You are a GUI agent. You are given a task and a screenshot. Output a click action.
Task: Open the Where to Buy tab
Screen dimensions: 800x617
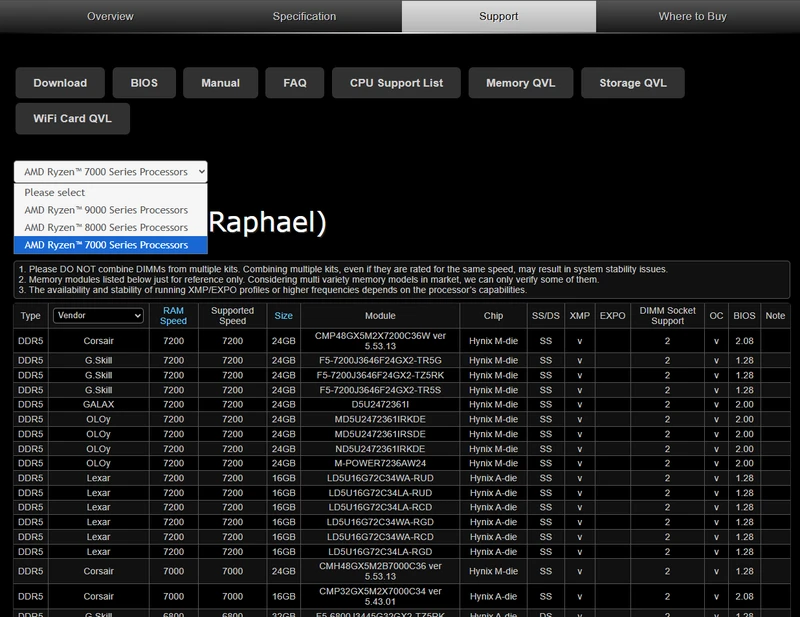pyautogui.click(x=692, y=16)
